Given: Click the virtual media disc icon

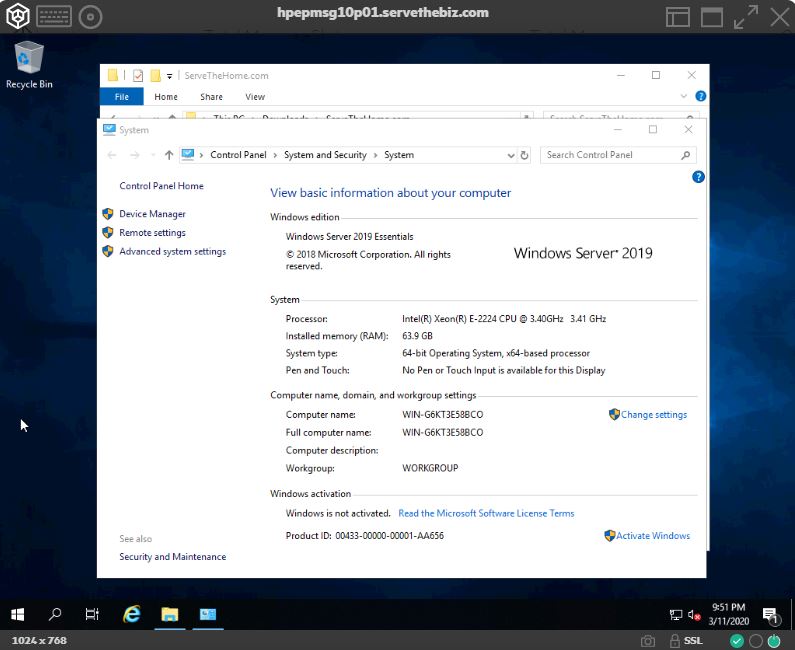Looking at the screenshot, I should point(90,16).
